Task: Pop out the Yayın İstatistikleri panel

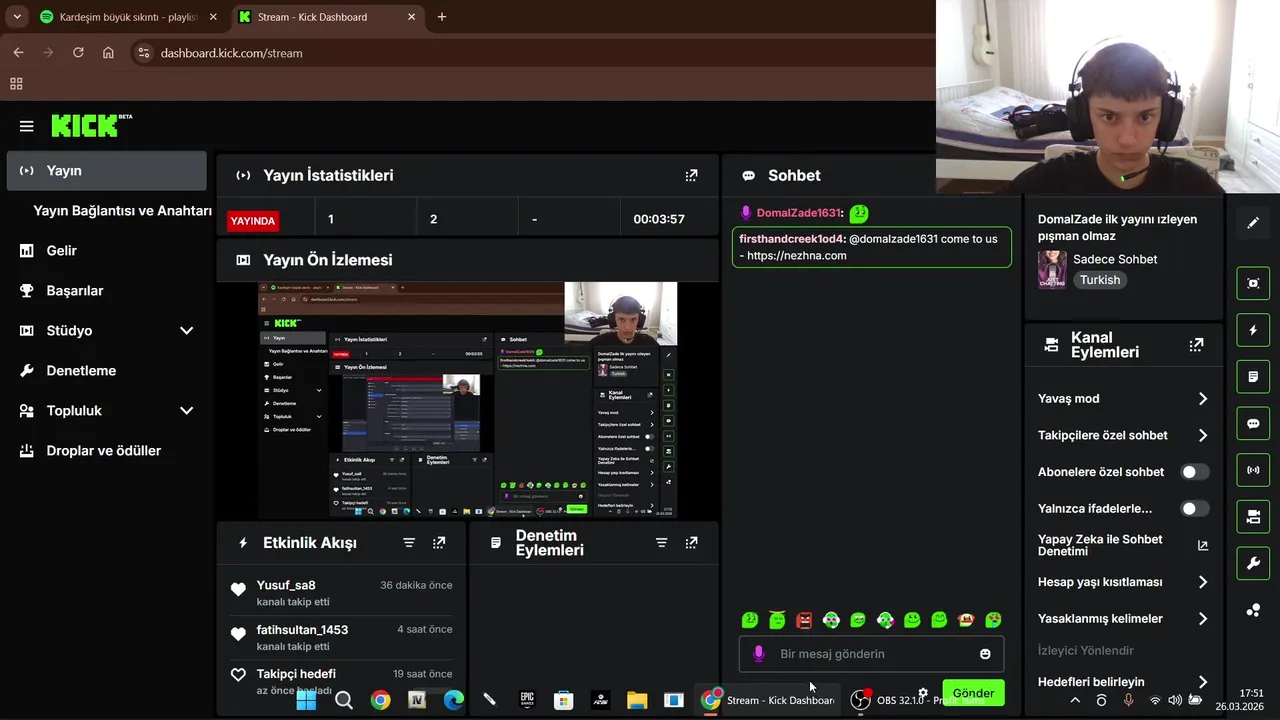Action: 691,175
